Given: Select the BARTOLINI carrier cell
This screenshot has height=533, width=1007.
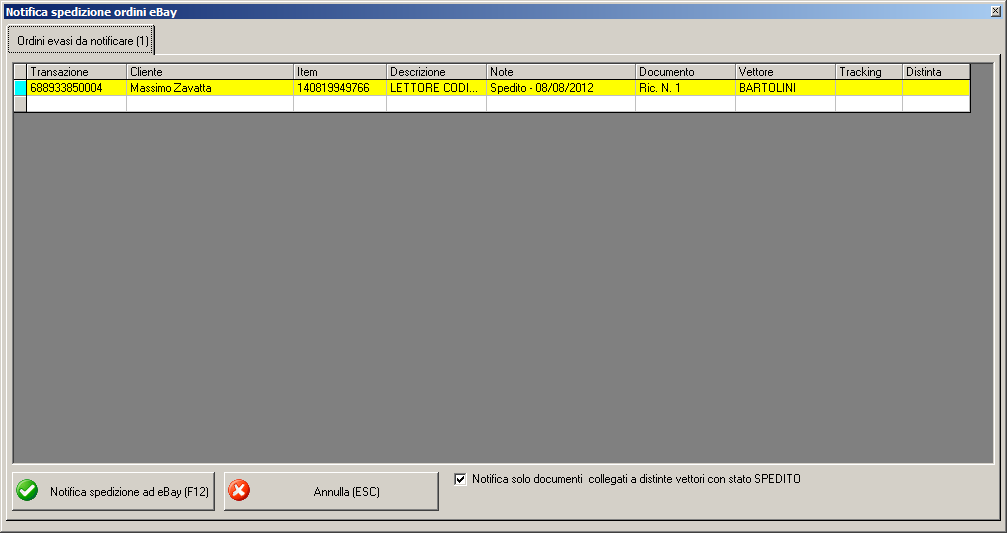Looking at the screenshot, I should click(785, 88).
